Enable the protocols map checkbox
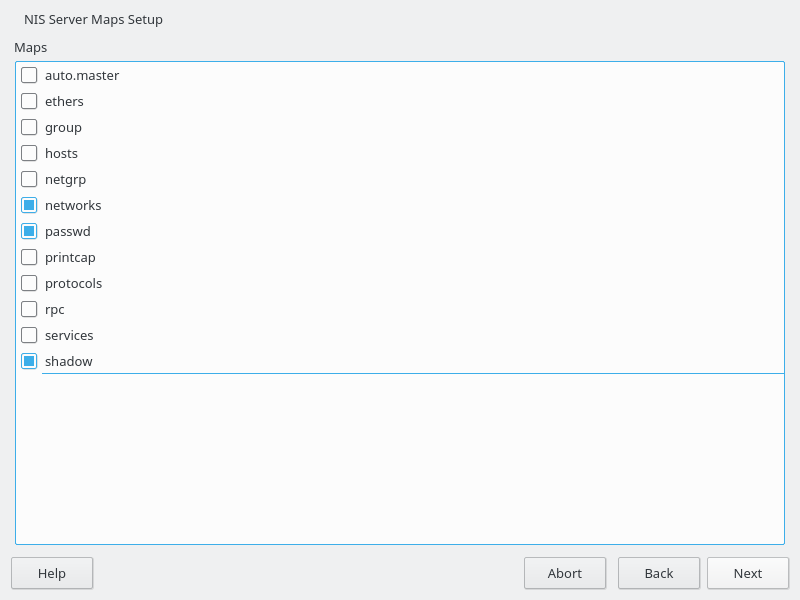This screenshot has width=800, height=600. 29,283
